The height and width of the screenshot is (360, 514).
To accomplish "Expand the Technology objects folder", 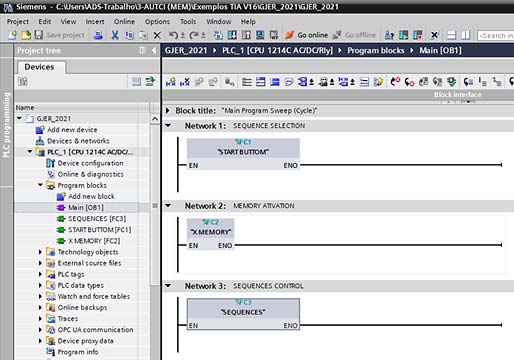I will tap(40, 252).
